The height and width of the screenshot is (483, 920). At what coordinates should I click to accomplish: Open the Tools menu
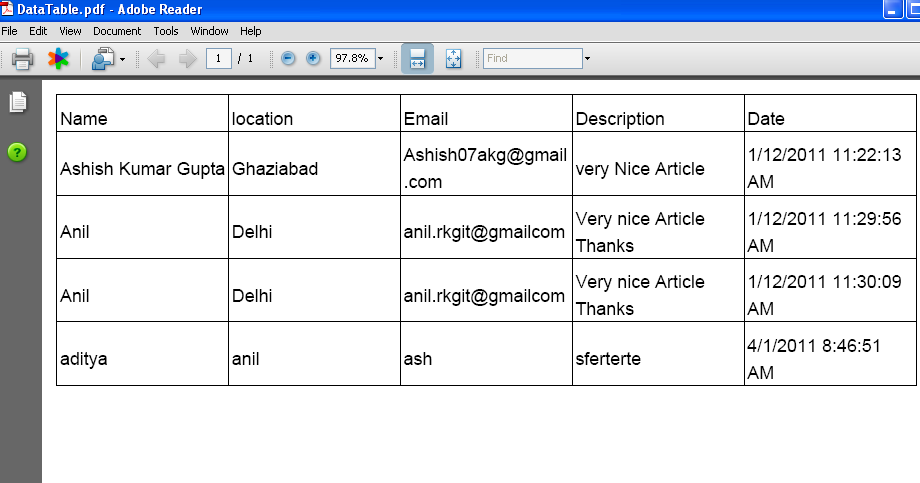pyautogui.click(x=166, y=31)
